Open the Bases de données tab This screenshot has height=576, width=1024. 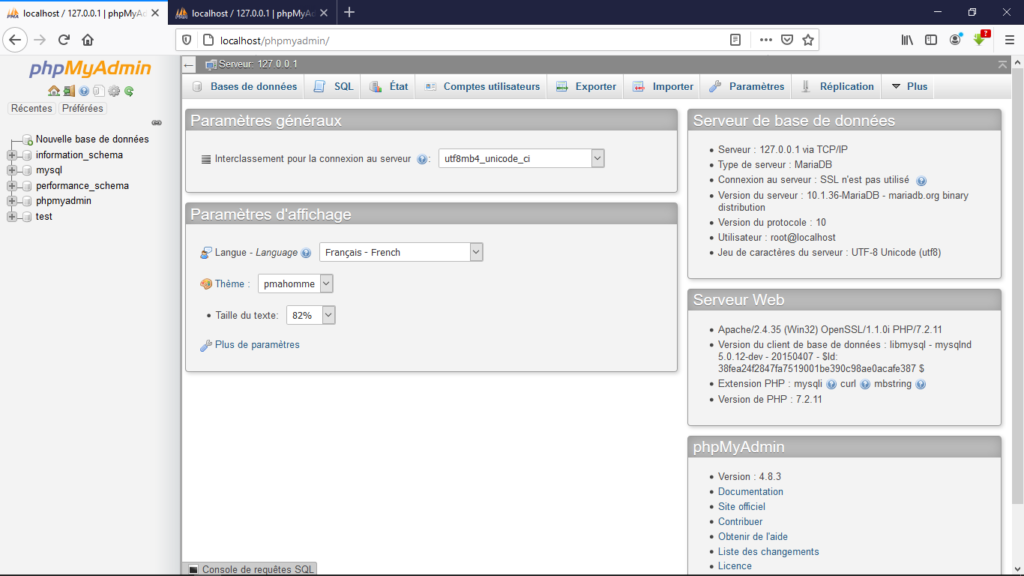pyautogui.click(x=245, y=86)
